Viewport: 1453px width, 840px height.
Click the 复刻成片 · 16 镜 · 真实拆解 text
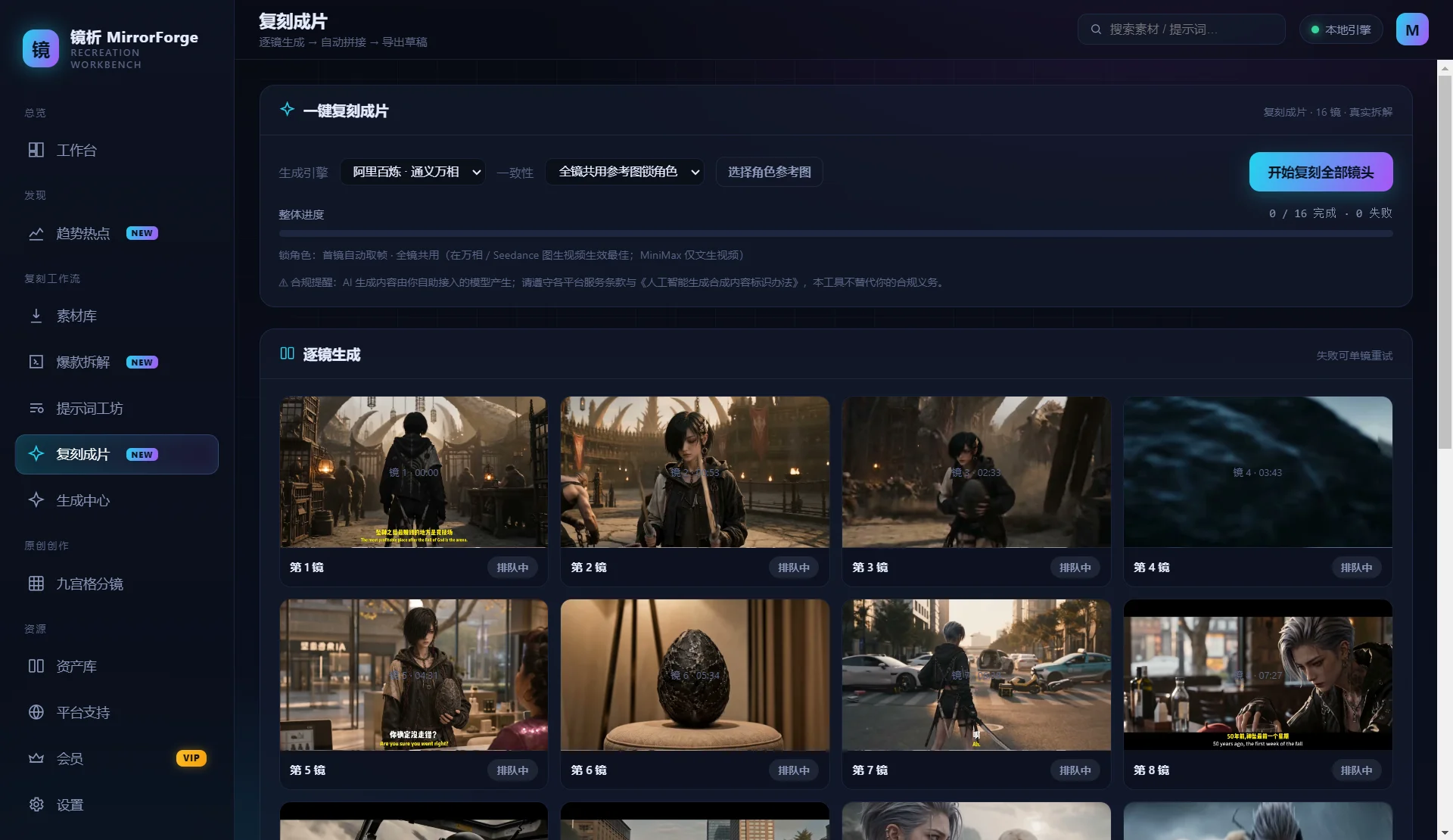(1327, 112)
